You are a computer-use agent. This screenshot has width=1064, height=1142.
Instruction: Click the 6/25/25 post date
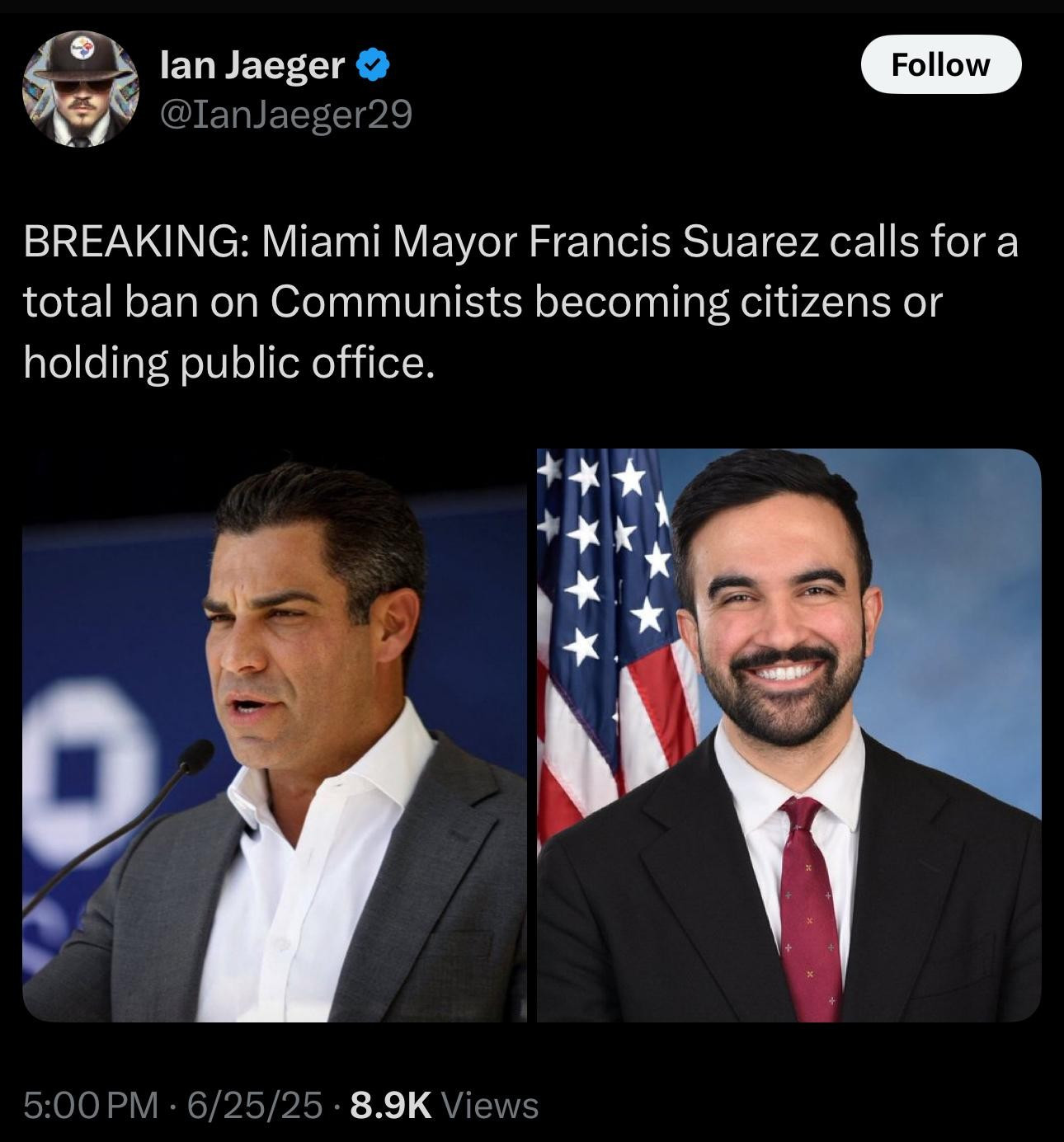(254, 1105)
